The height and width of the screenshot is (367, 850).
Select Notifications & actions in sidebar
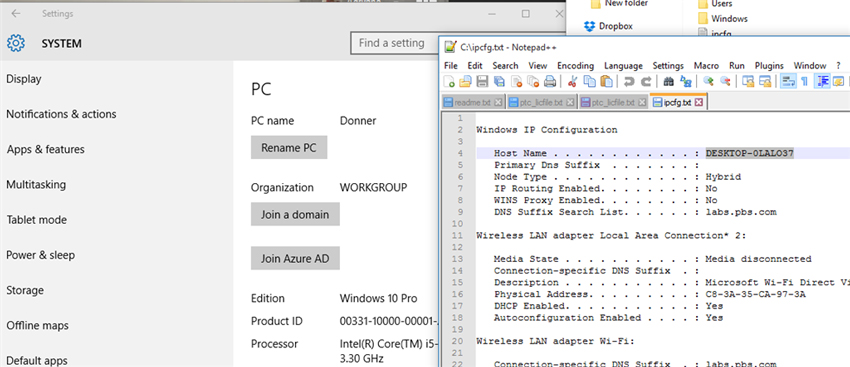(x=61, y=114)
